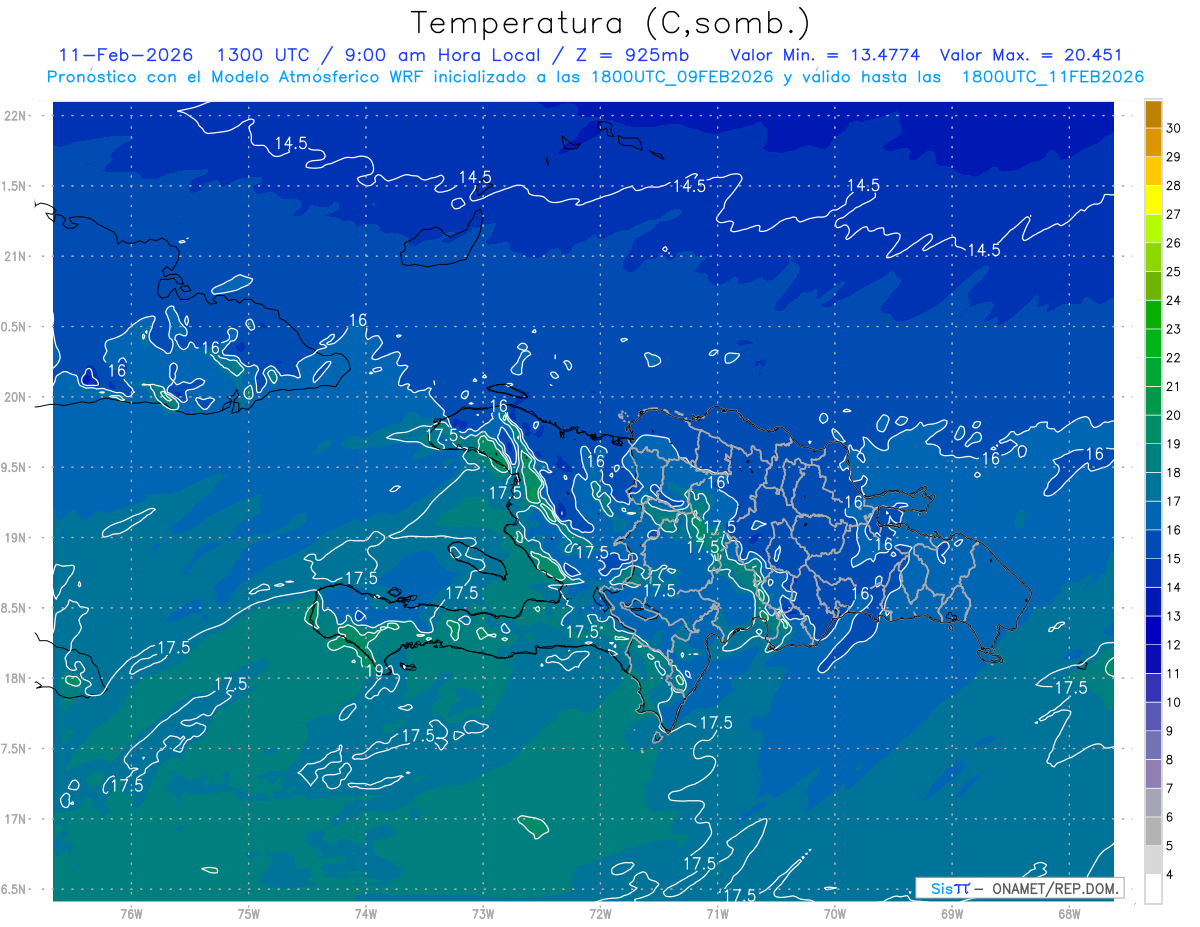Viewport: 1200px width, 927px height.
Task: Click the legend scale value '20'
Action: click(x=1174, y=416)
